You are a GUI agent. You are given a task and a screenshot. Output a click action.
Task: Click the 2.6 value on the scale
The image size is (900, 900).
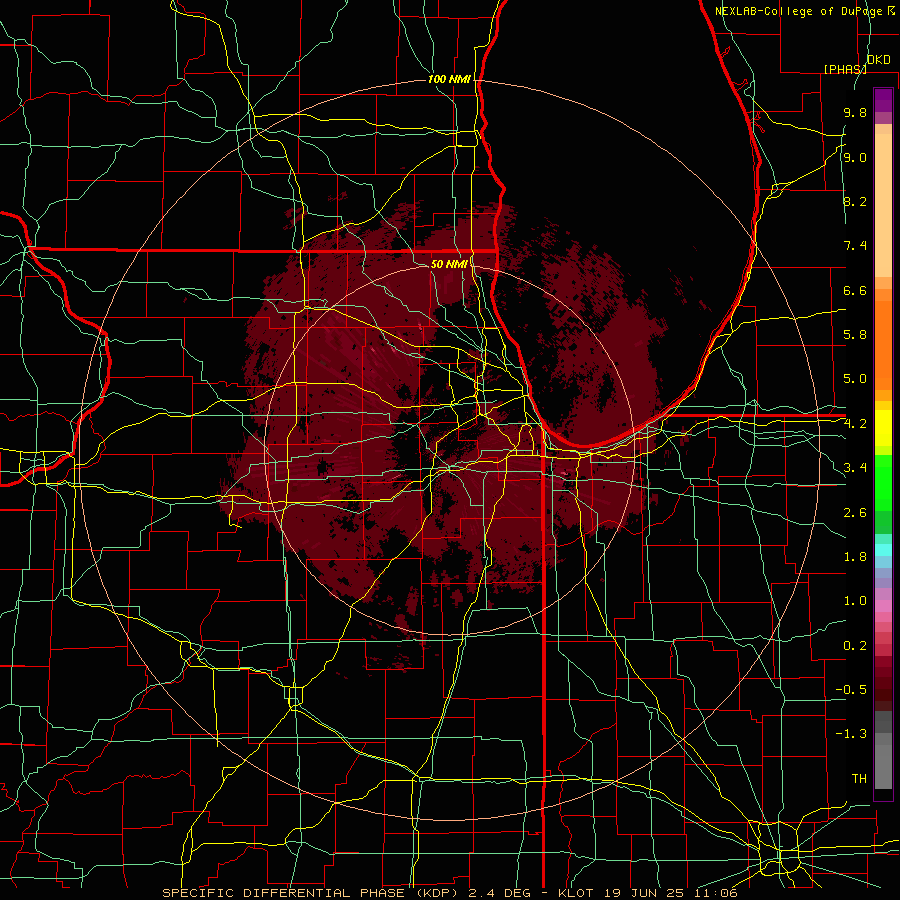pos(855,513)
